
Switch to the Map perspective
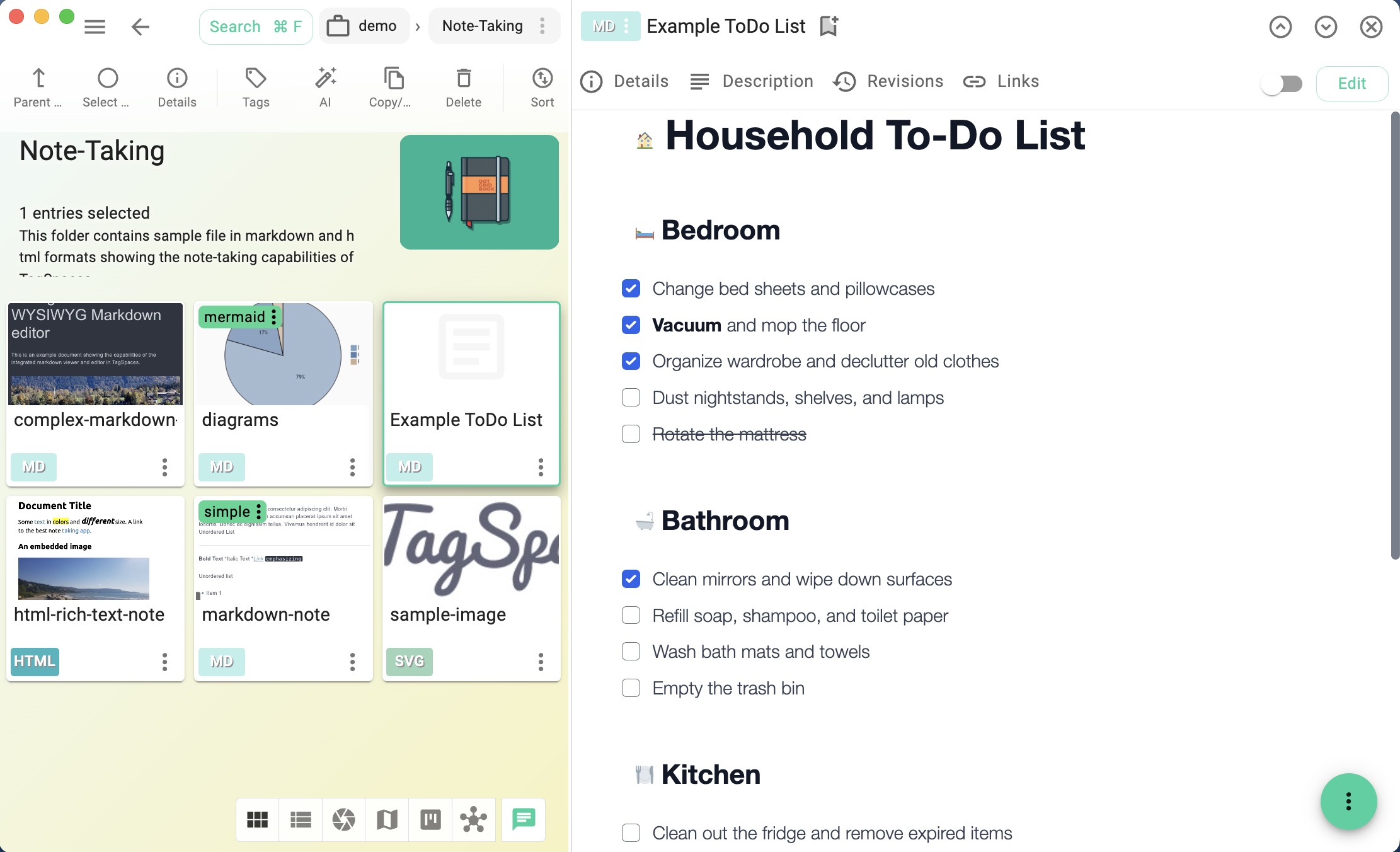[x=387, y=819]
